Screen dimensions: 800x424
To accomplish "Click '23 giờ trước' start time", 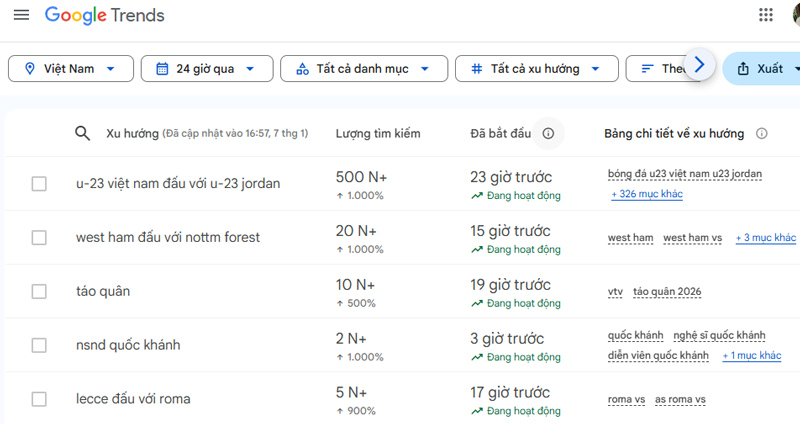I will [511, 177].
